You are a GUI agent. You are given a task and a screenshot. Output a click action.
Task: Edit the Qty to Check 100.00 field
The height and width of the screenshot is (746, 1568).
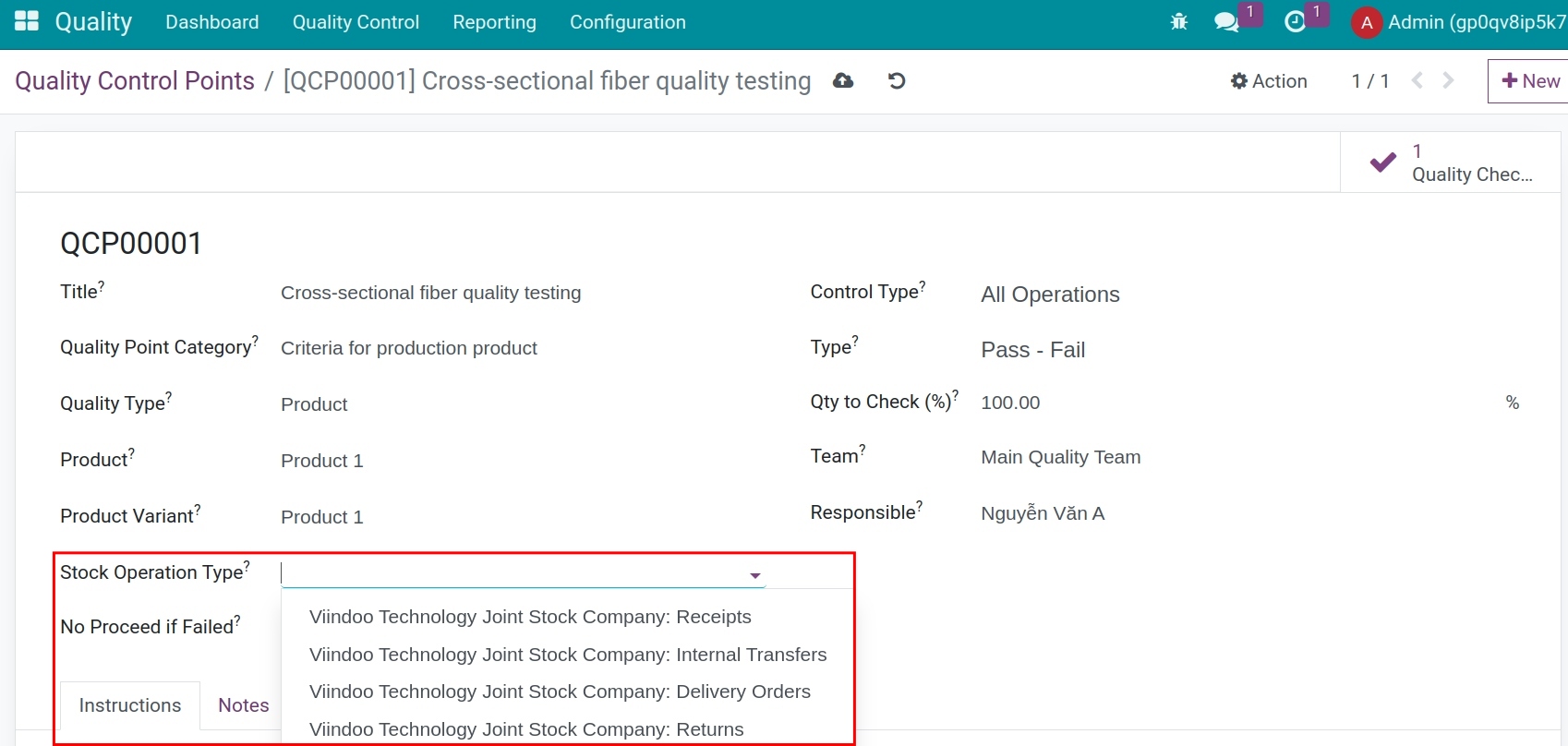point(1010,403)
